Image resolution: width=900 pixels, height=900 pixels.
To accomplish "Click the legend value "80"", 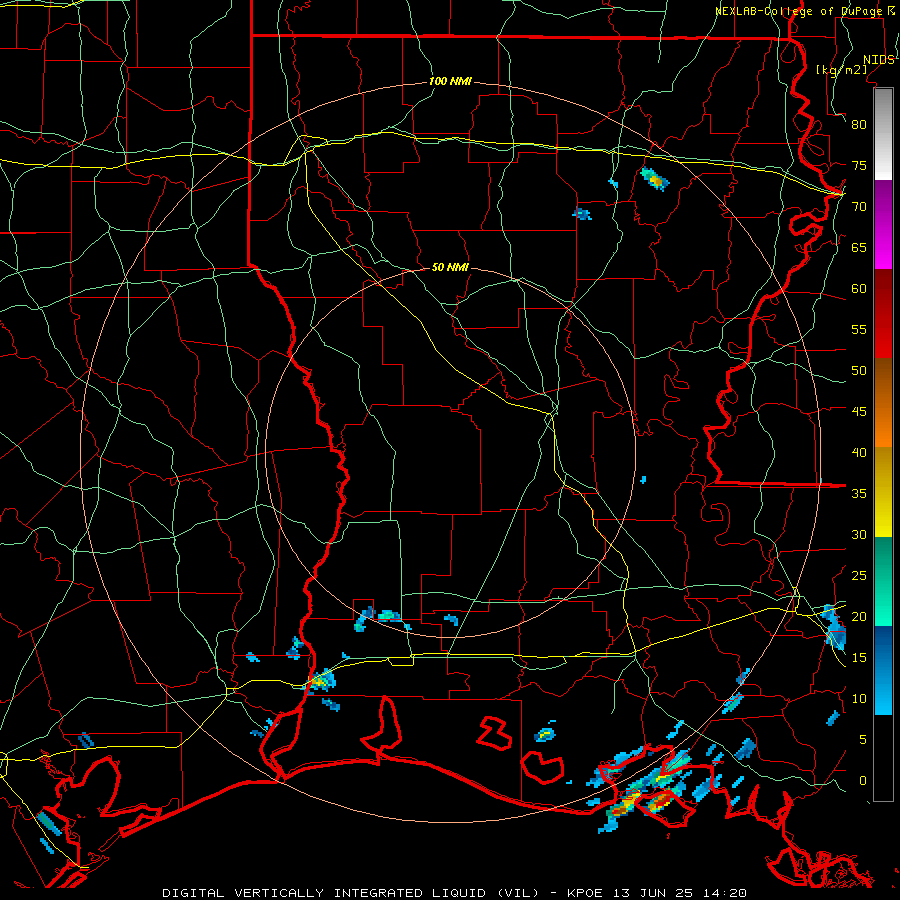I will pyautogui.click(x=859, y=125).
